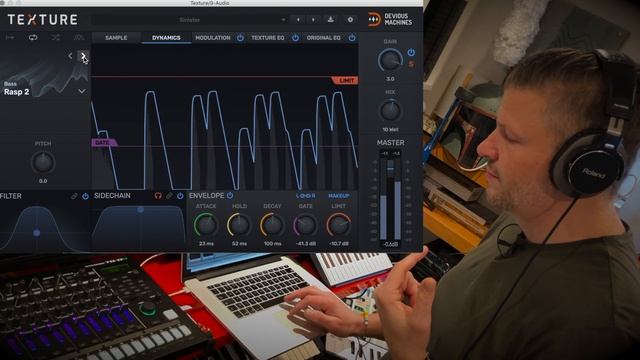Click the orange S button beside Gain
This screenshot has height=360, width=640.
(x=411, y=64)
